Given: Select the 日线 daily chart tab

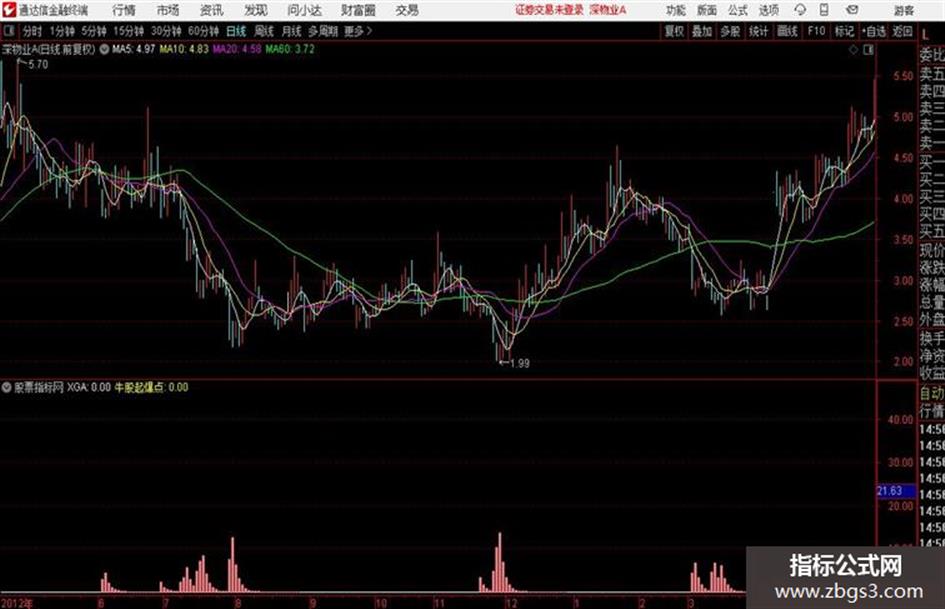Looking at the screenshot, I should coord(236,31).
